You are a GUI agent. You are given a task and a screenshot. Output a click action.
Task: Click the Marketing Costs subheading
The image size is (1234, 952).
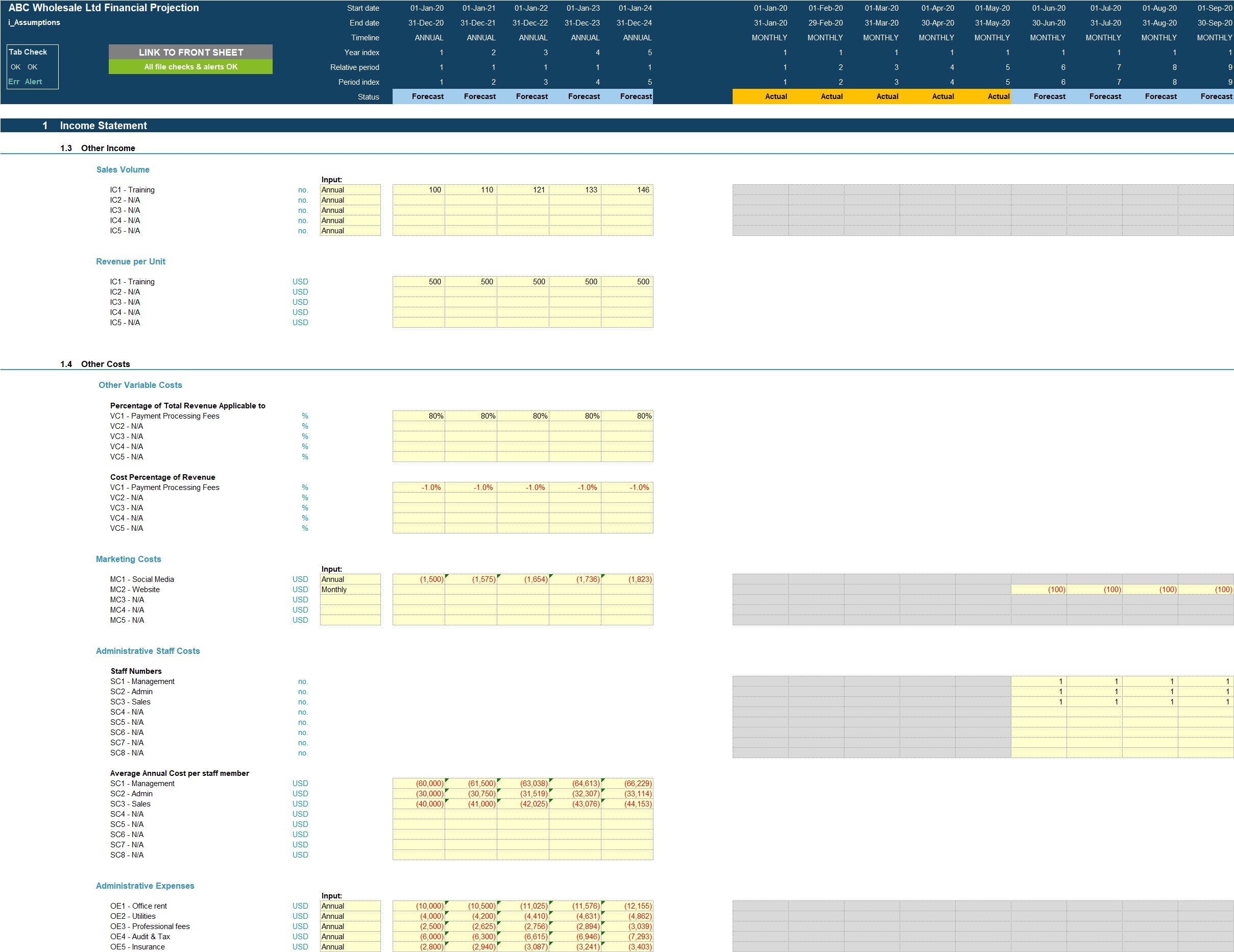tap(128, 559)
